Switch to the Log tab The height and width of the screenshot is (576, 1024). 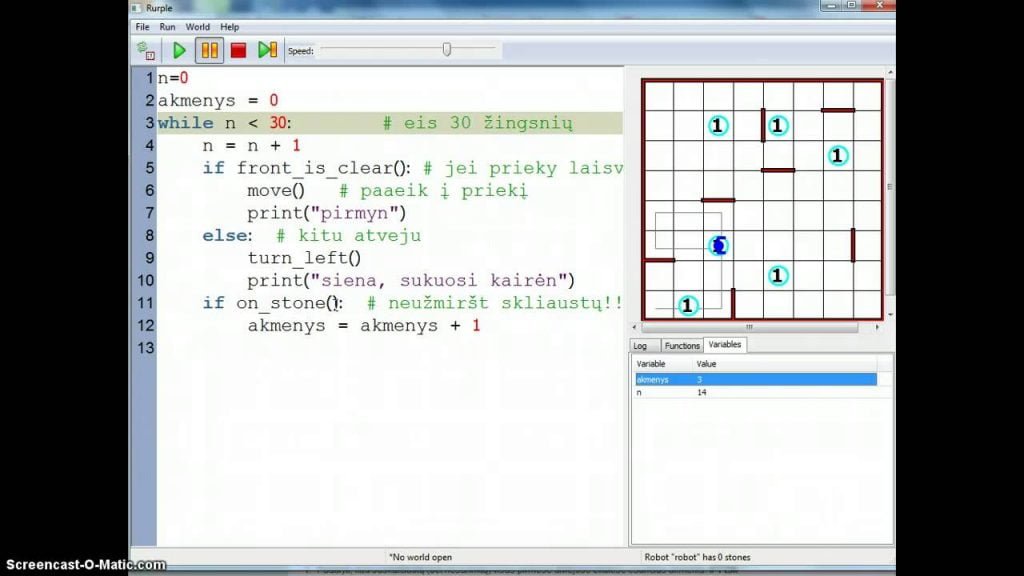640,345
